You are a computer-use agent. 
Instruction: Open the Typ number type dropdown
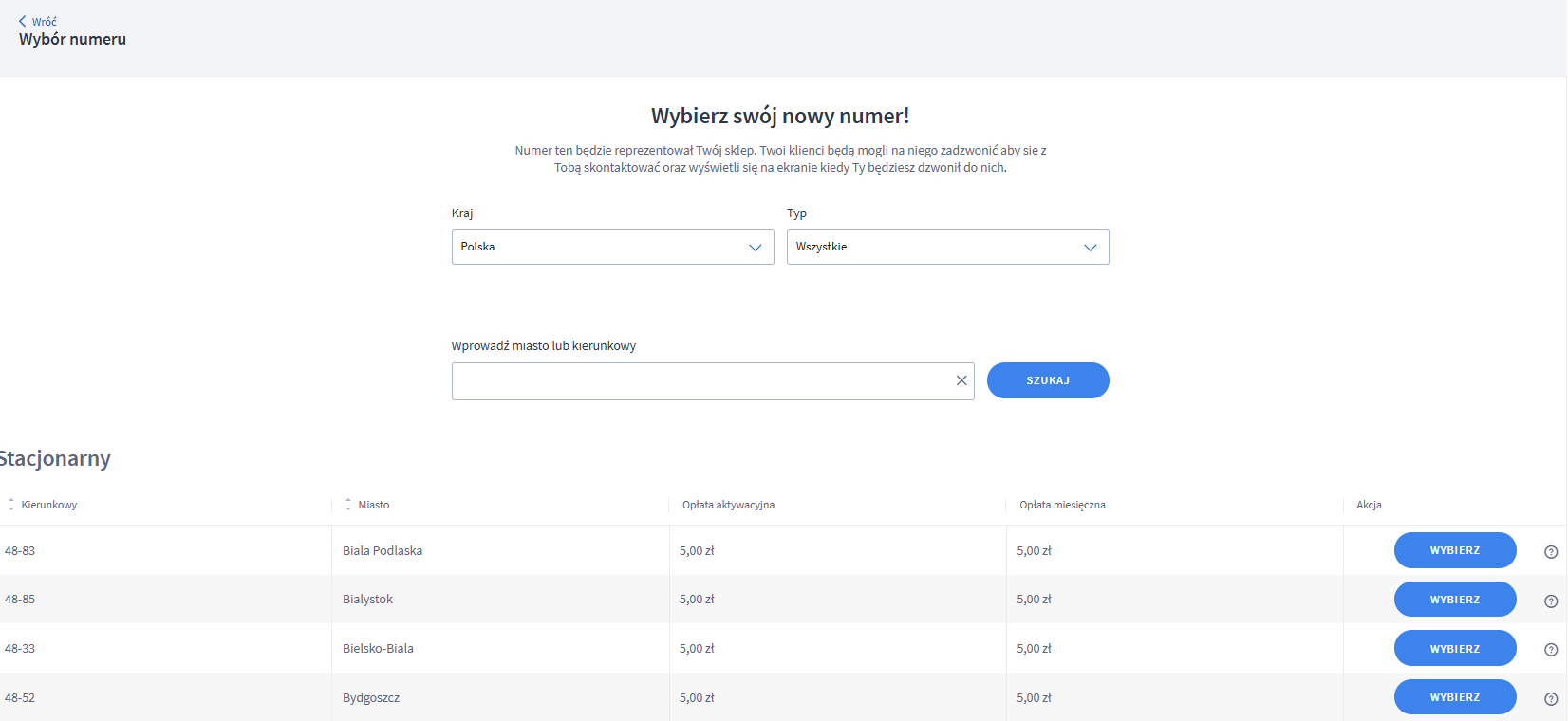pos(947,247)
